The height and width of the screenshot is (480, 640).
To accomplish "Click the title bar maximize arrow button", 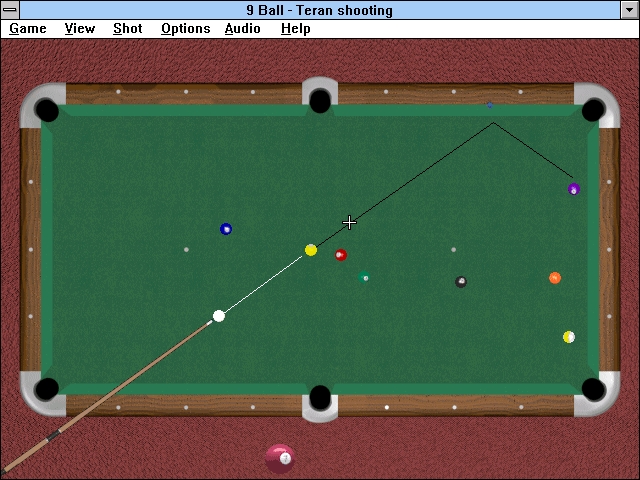I will tap(629, 10).
